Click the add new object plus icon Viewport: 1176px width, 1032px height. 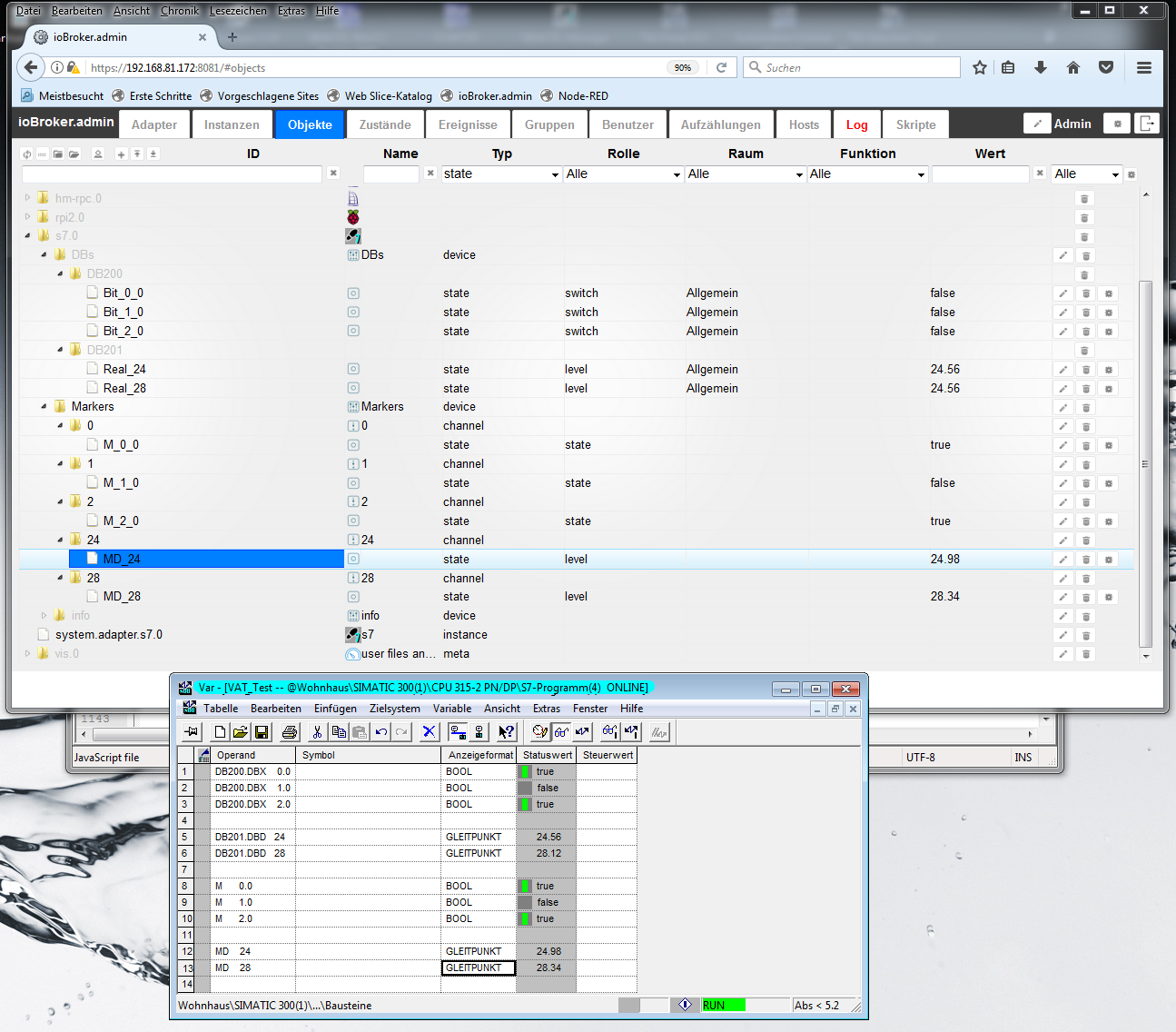click(x=121, y=154)
